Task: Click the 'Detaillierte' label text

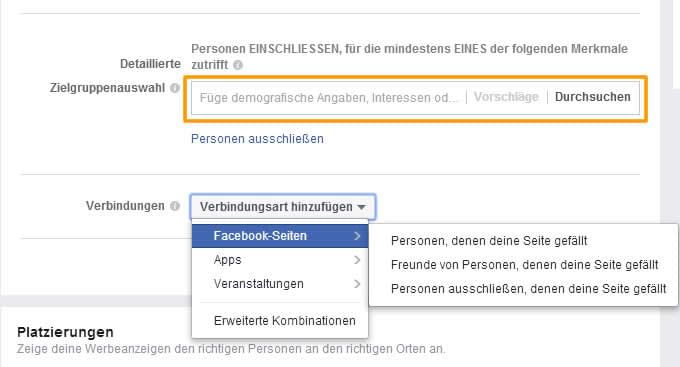Action: tap(150, 64)
